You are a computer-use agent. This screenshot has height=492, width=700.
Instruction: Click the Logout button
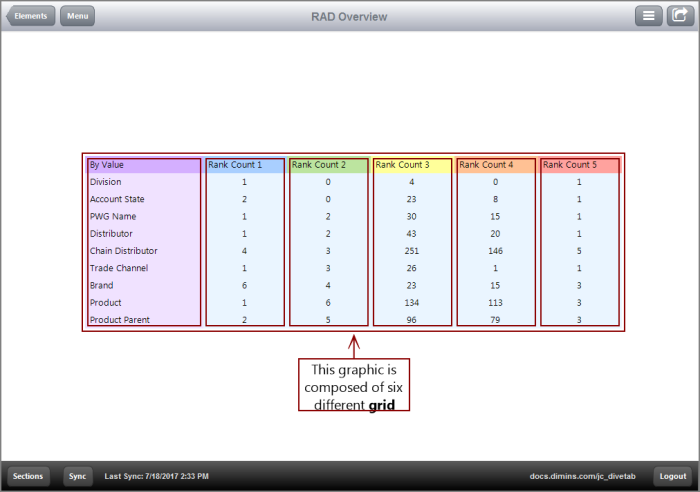tap(673, 476)
